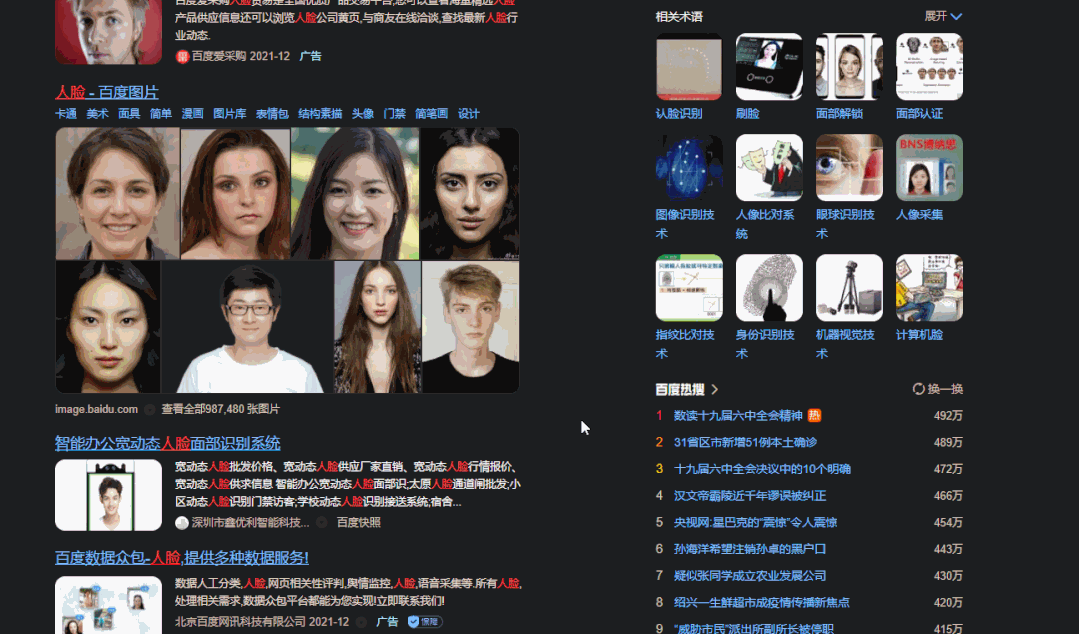Viewport: 1079px width, 634px height.
Task: Open the face recognition terminal product thumbnail
Action: tap(108, 495)
